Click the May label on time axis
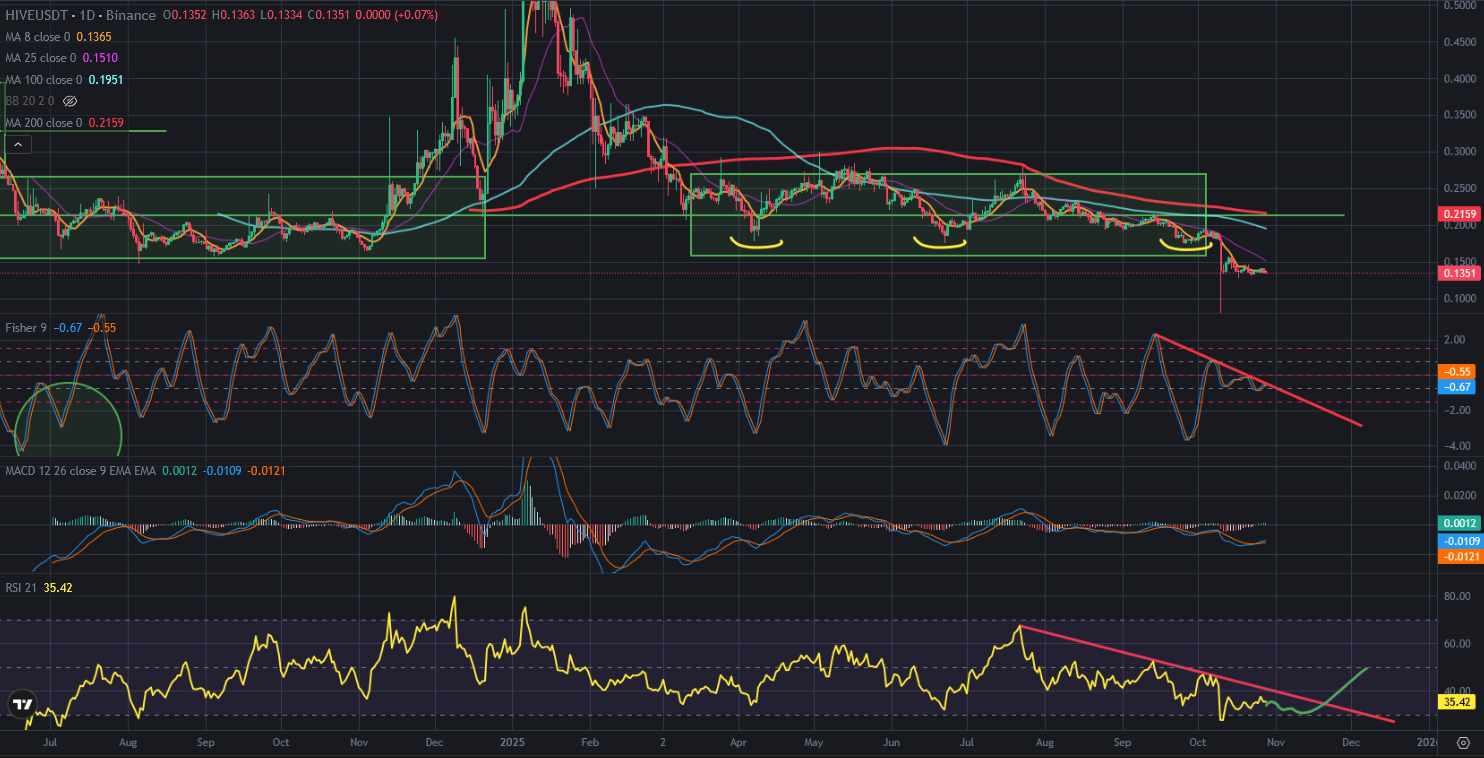The image size is (1484, 758). pyautogui.click(x=814, y=744)
